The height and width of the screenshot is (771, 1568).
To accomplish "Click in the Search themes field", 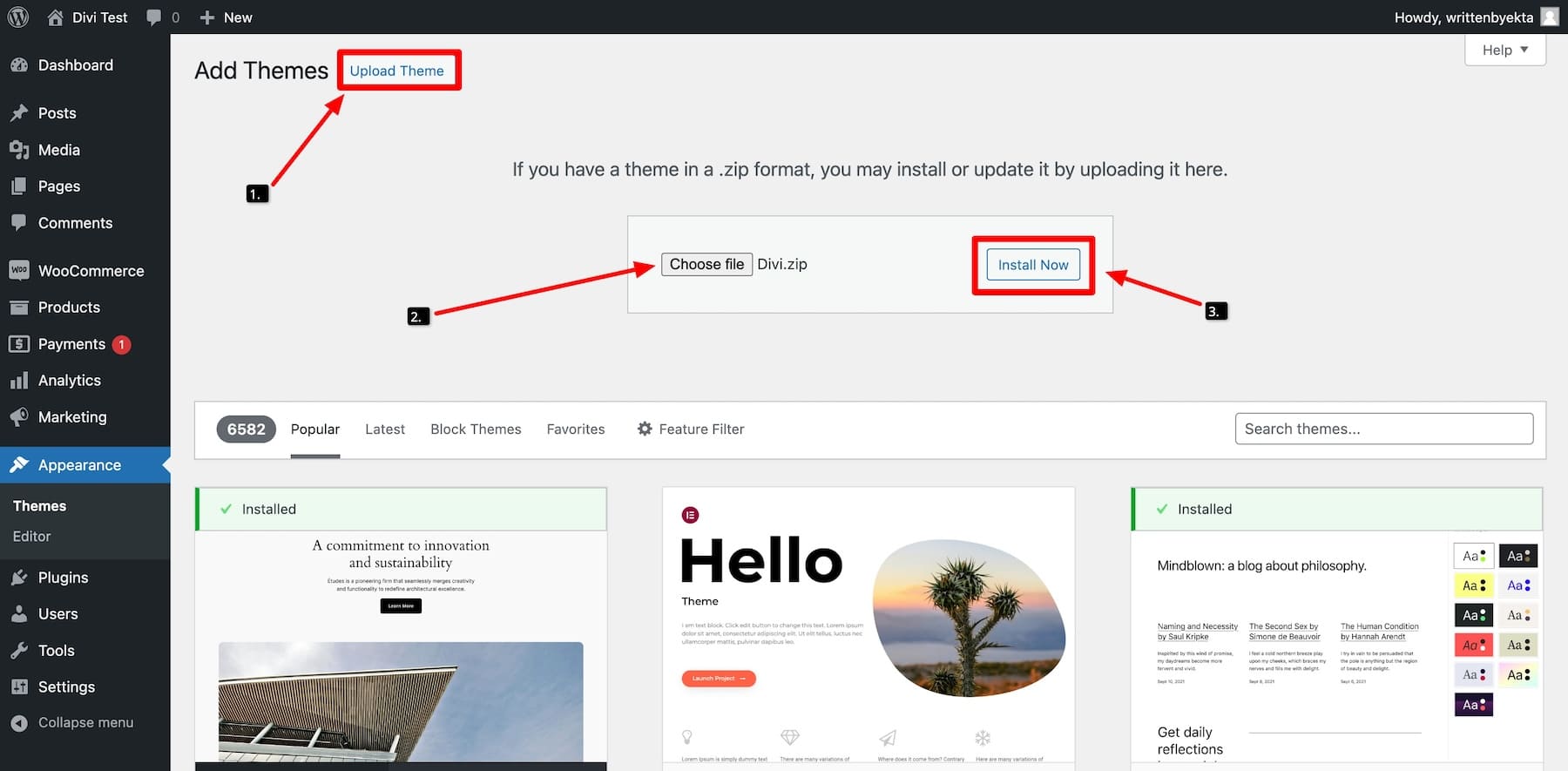I will click(1384, 429).
